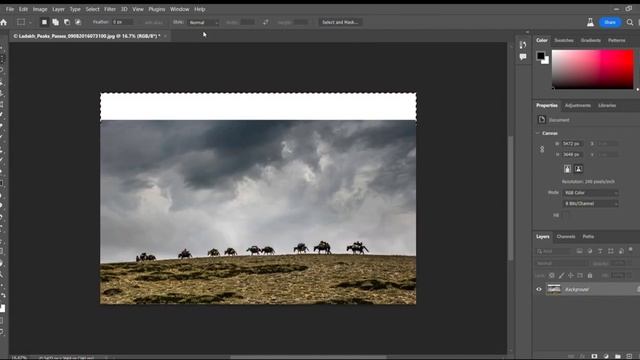Image resolution: width=640 pixels, height=360 pixels.
Task: Click the Select and Mask button
Action: point(340,22)
